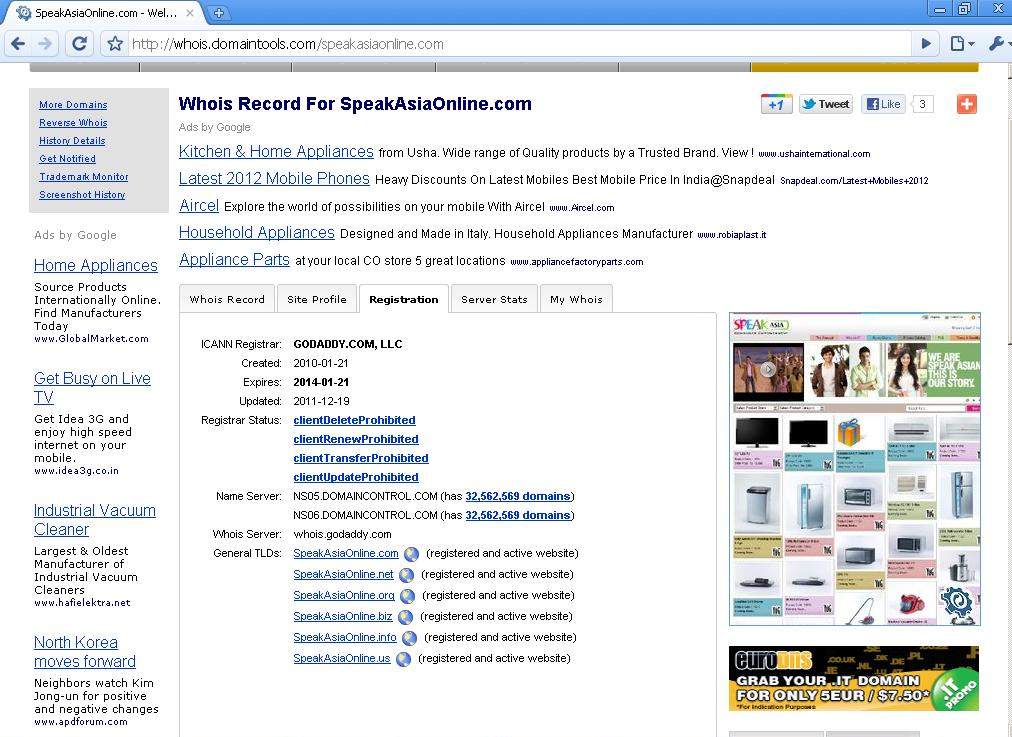Image resolution: width=1012 pixels, height=737 pixels.
Task: Click the Google +1 button
Action: pyautogui.click(x=776, y=104)
